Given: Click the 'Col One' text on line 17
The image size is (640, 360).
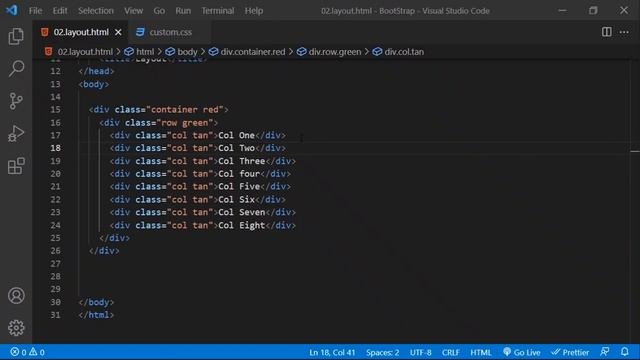Looking at the screenshot, I should 236,135.
